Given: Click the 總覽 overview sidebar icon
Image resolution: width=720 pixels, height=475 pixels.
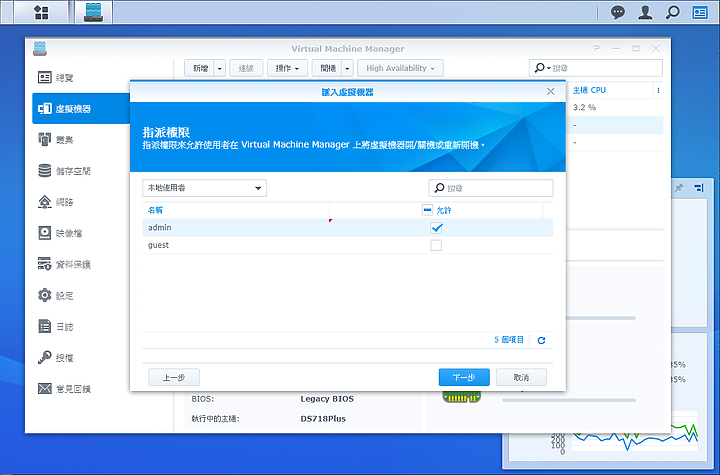Looking at the screenshot, I should (45, 77).
